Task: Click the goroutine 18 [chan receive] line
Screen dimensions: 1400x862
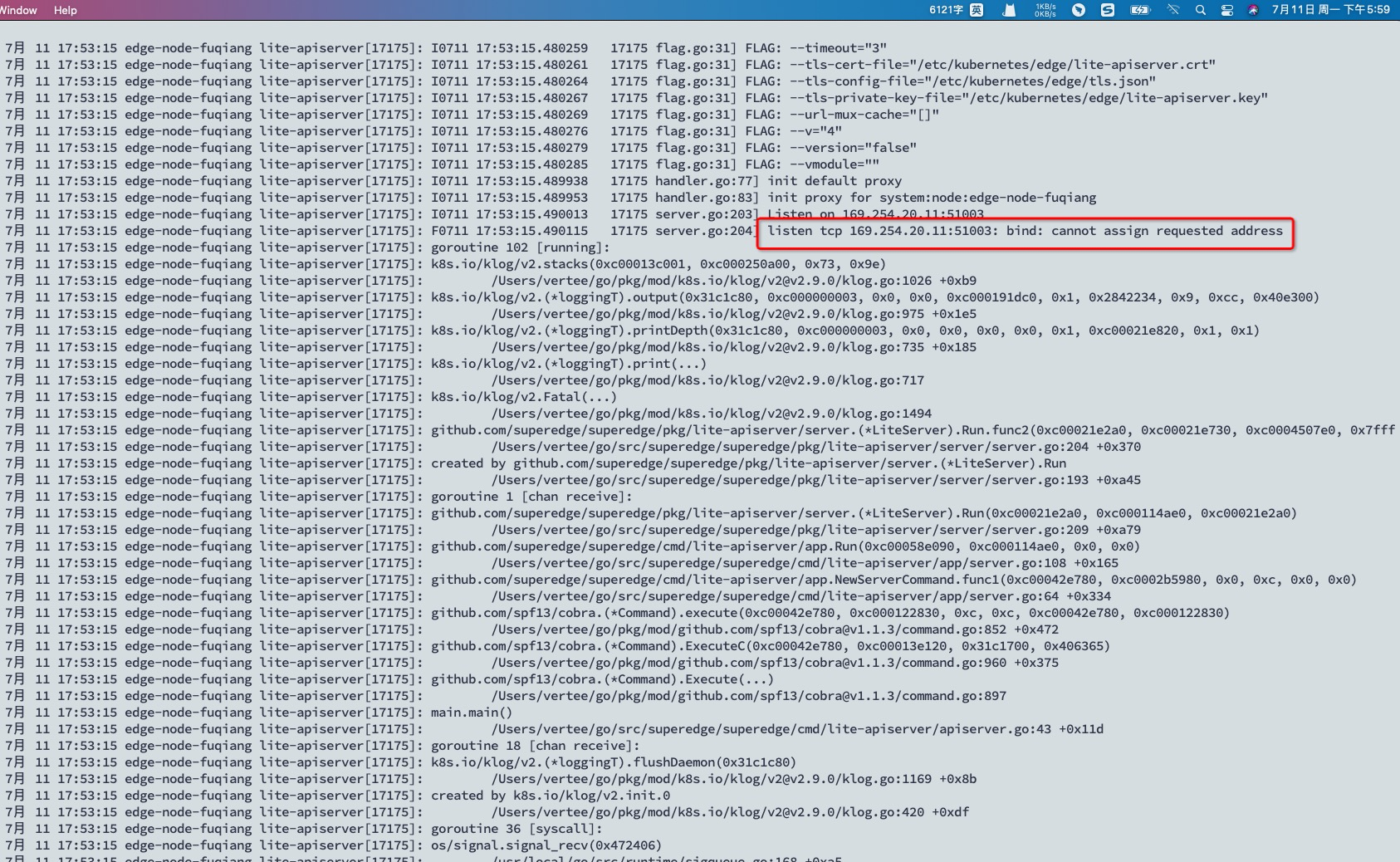Action: [536, 746]
